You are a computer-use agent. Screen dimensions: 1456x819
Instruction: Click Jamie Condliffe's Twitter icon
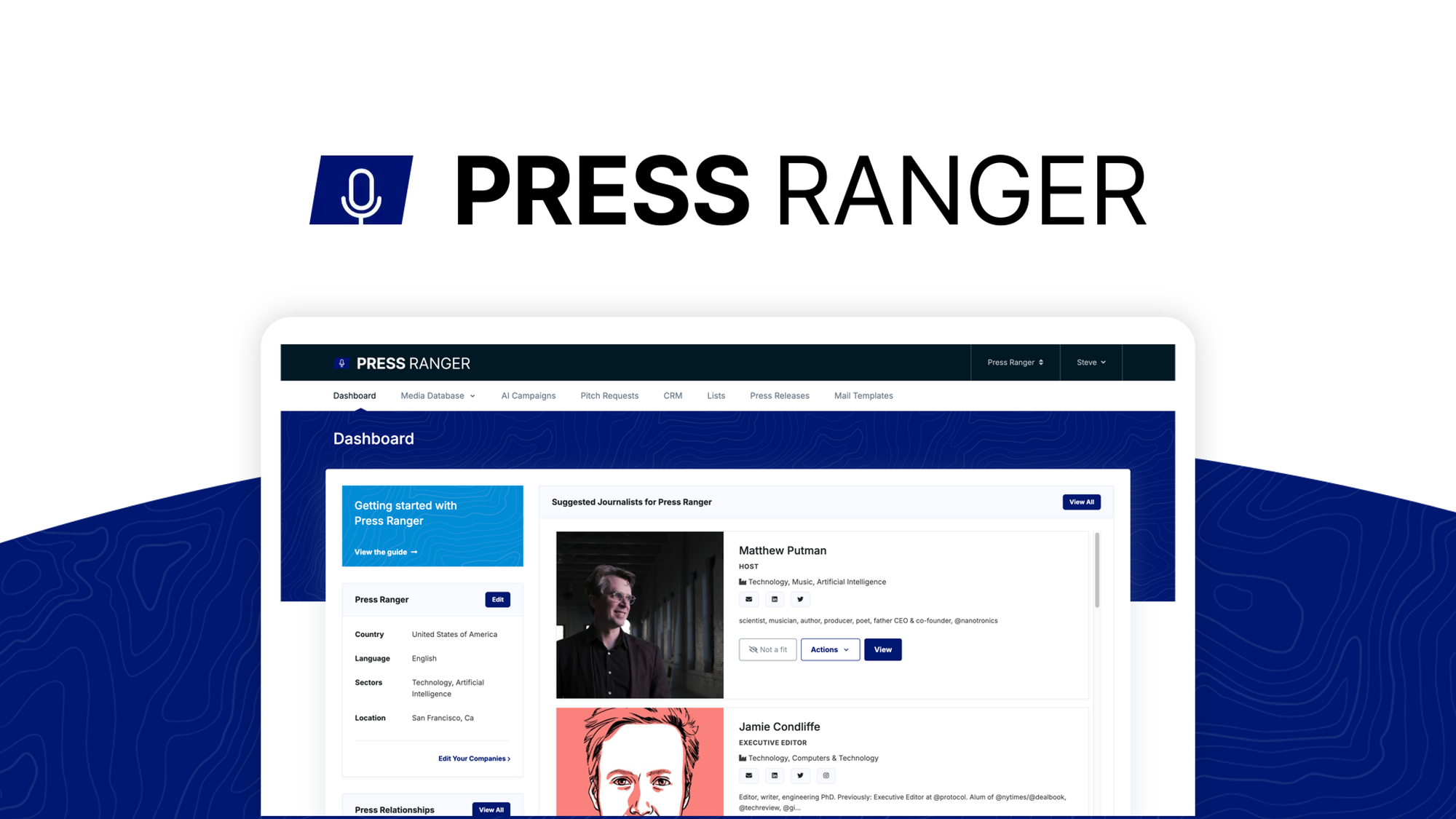(800, 775)
